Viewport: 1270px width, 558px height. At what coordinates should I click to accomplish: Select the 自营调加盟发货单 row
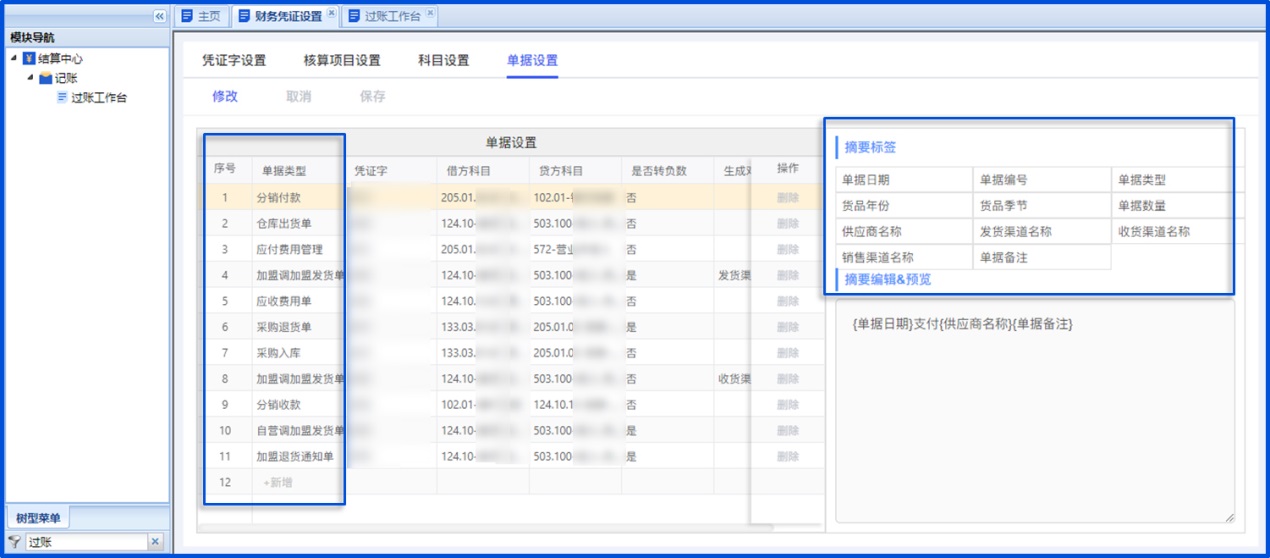point(510,431)
